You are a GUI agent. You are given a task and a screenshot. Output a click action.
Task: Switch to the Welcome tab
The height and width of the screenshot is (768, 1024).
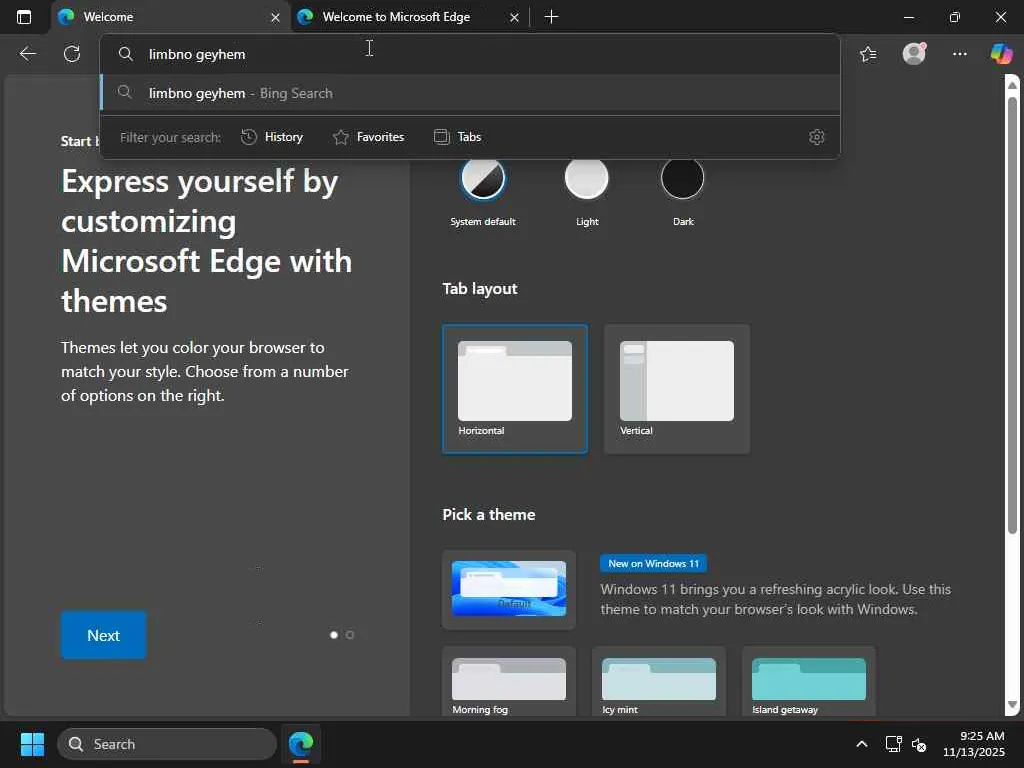(x=170, y=18)
